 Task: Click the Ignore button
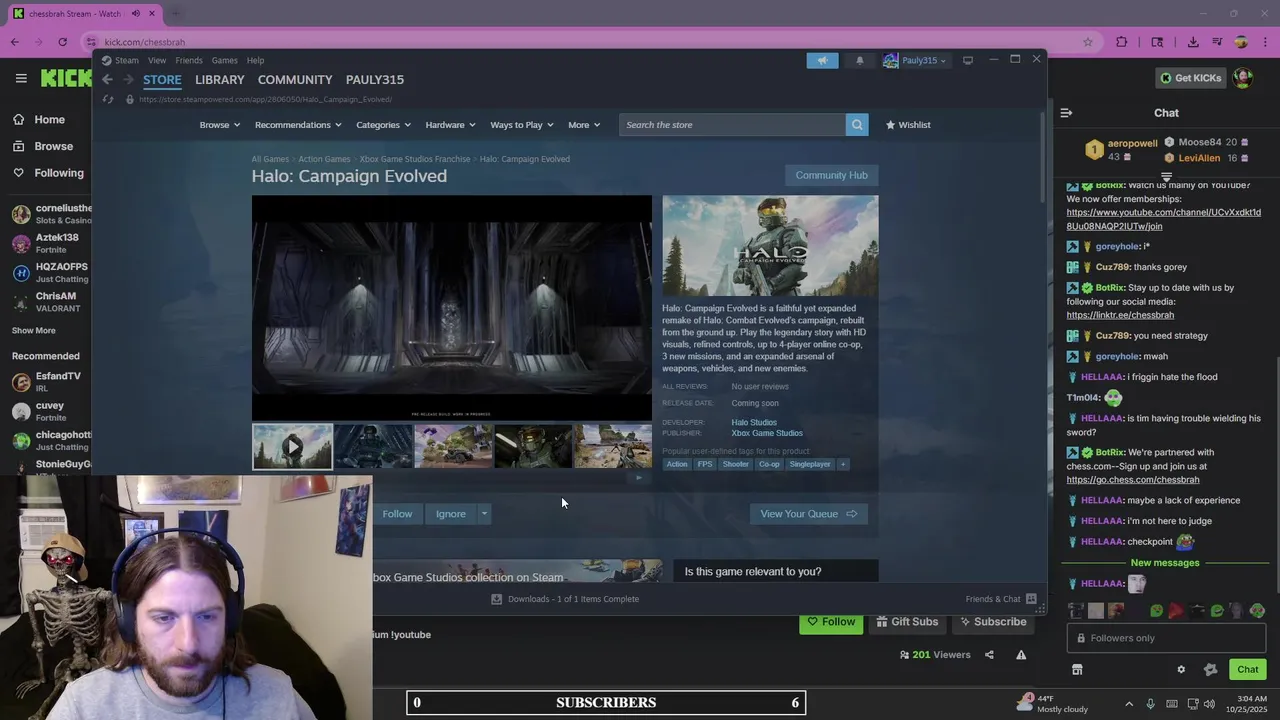click(x=451, y=514)
